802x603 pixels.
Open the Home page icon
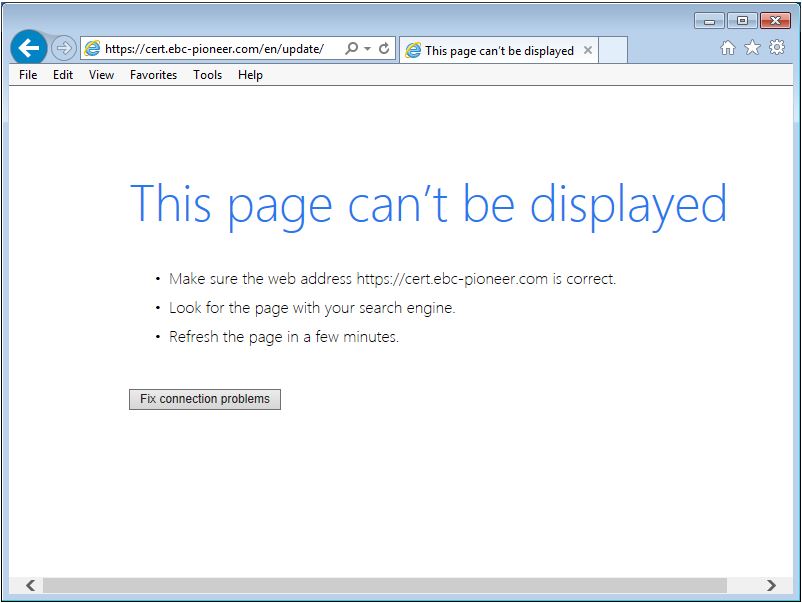[728, 48]
